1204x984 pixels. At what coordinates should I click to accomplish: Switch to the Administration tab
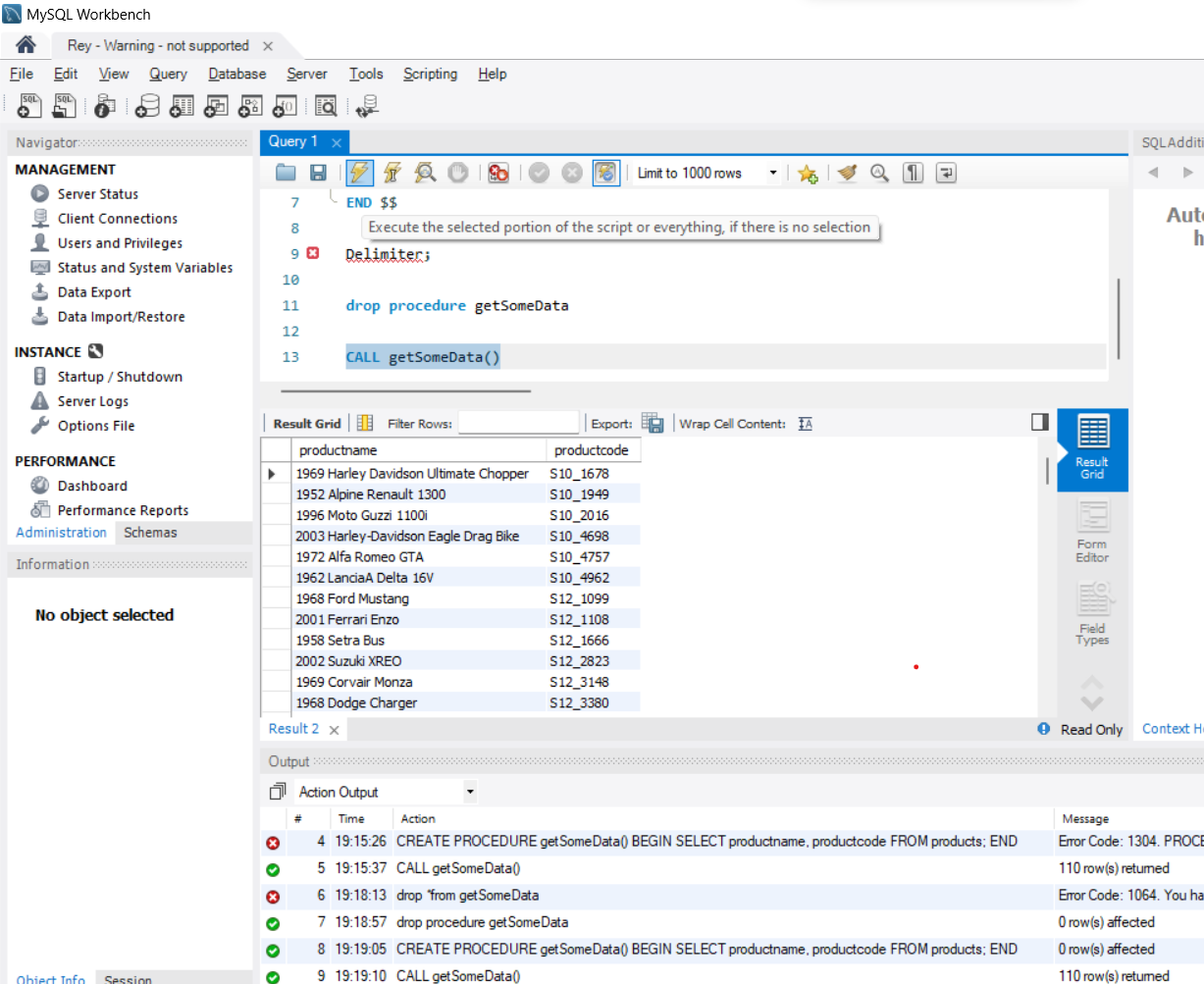point(61,533)
